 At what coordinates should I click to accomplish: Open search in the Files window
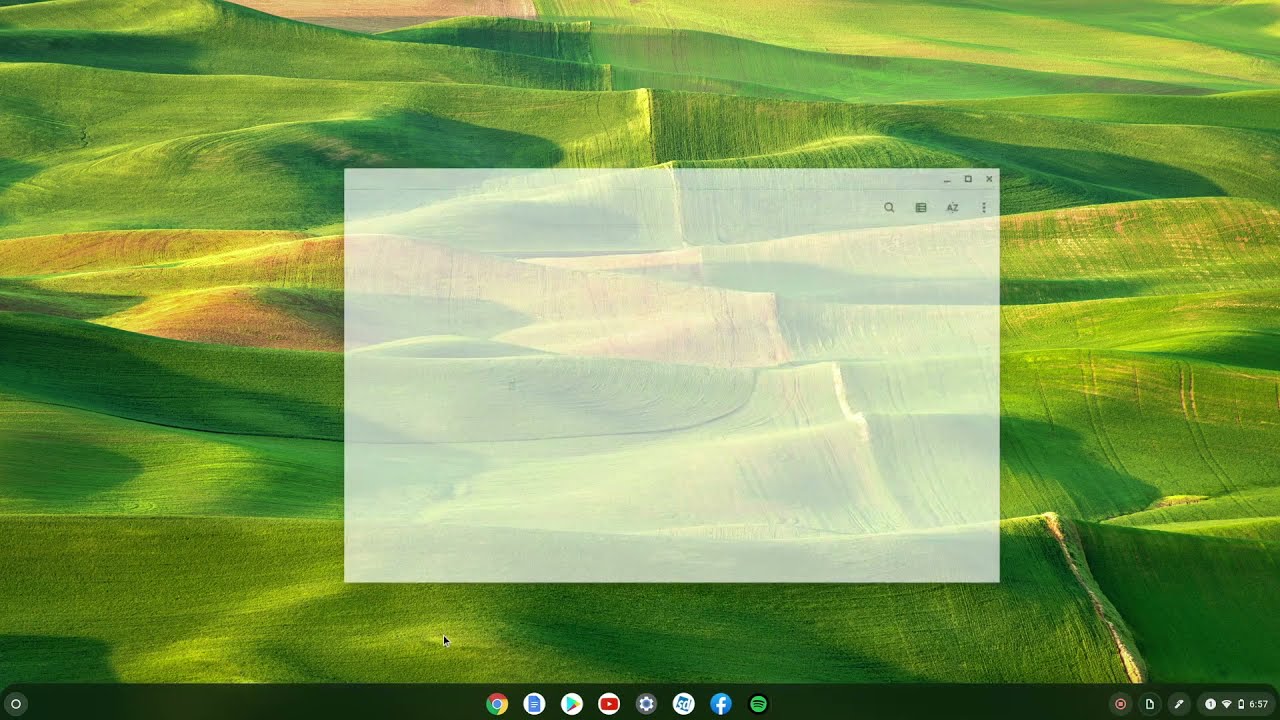pyautogui.click(x=889, y=208)
